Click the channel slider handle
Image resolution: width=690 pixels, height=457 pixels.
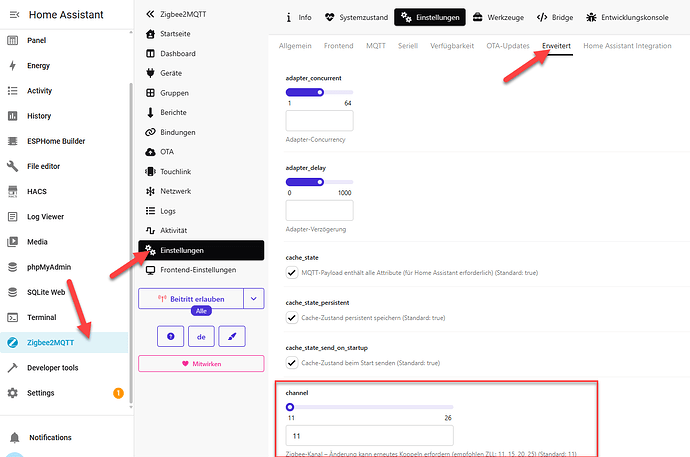290,407
